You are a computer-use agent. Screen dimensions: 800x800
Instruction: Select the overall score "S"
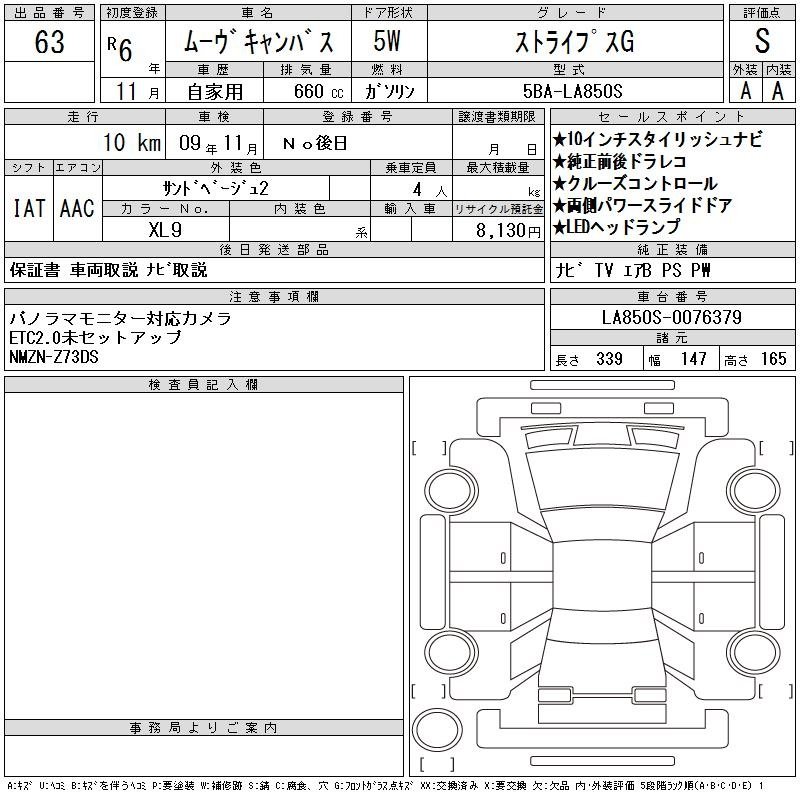[x=762, y=41]
